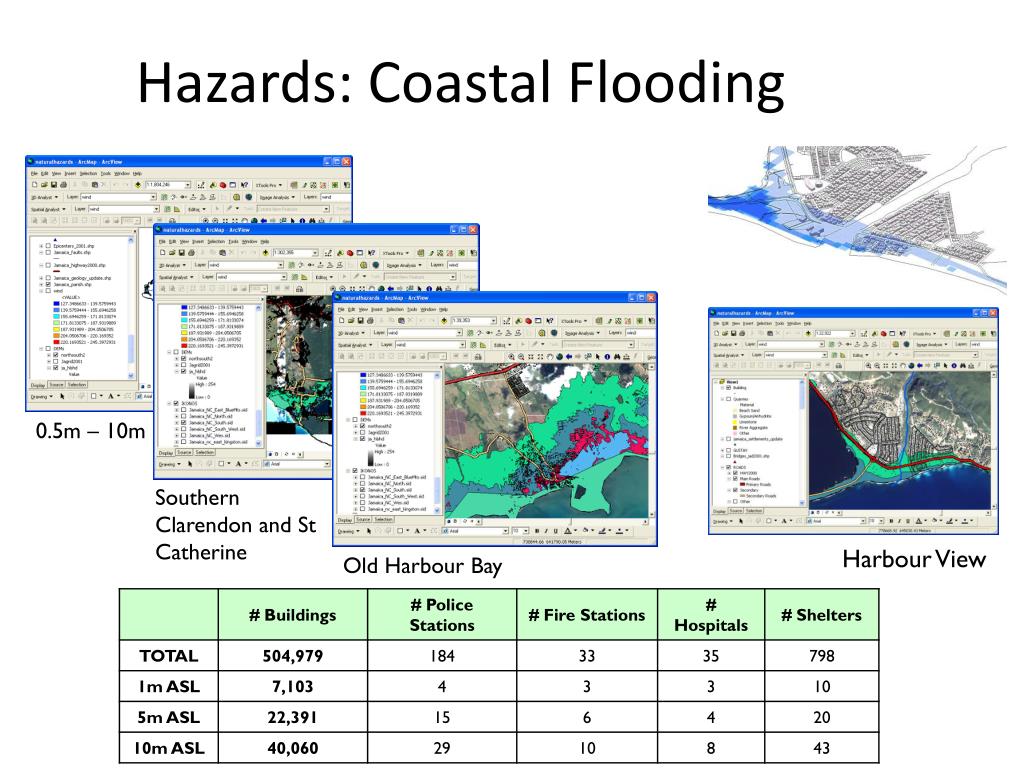Click yellow Limestone swatch in Harbour View window
The height and width of the screenshot is (768, 1024).
[x=735, y=422]
